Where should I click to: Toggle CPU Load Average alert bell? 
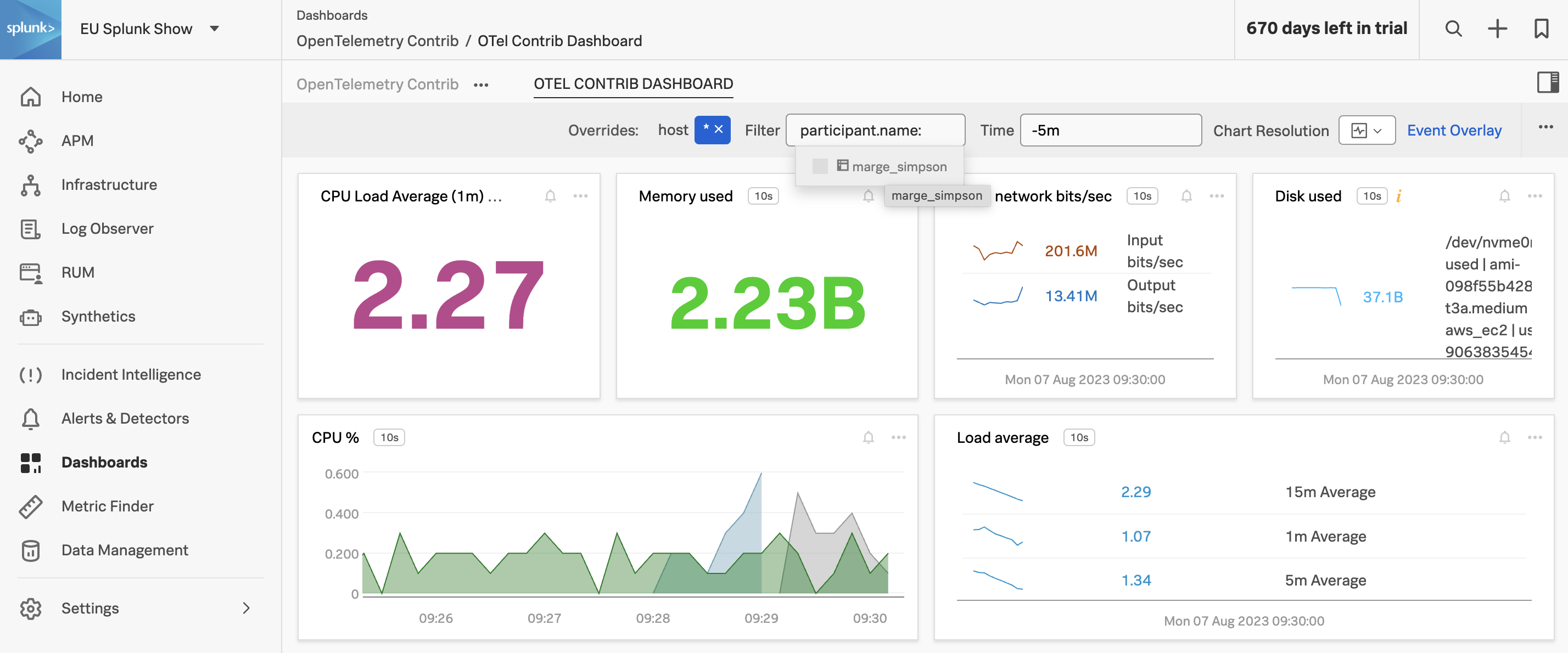point(551,196)
